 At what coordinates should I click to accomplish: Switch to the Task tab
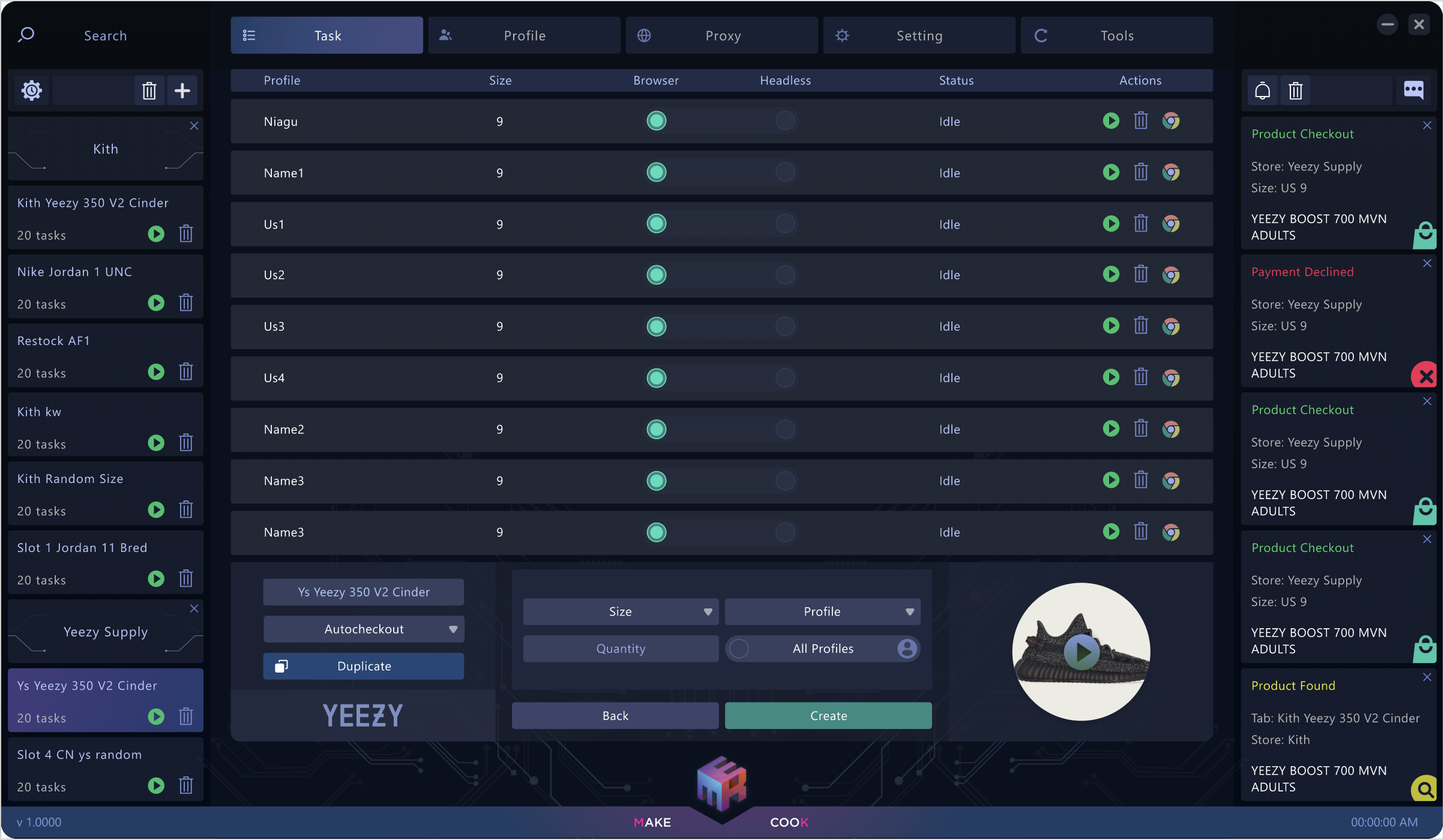pyautogui.click(x=327, y=35)
